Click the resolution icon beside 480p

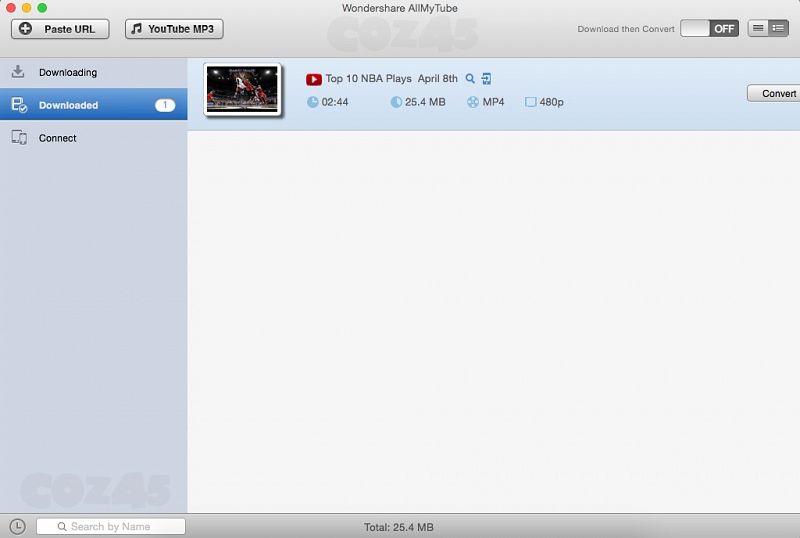[x=531, y=102]
